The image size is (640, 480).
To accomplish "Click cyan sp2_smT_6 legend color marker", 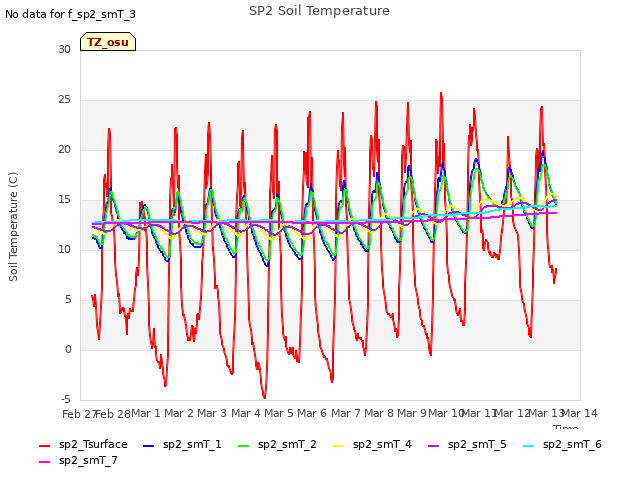I will tap(528, 446).
